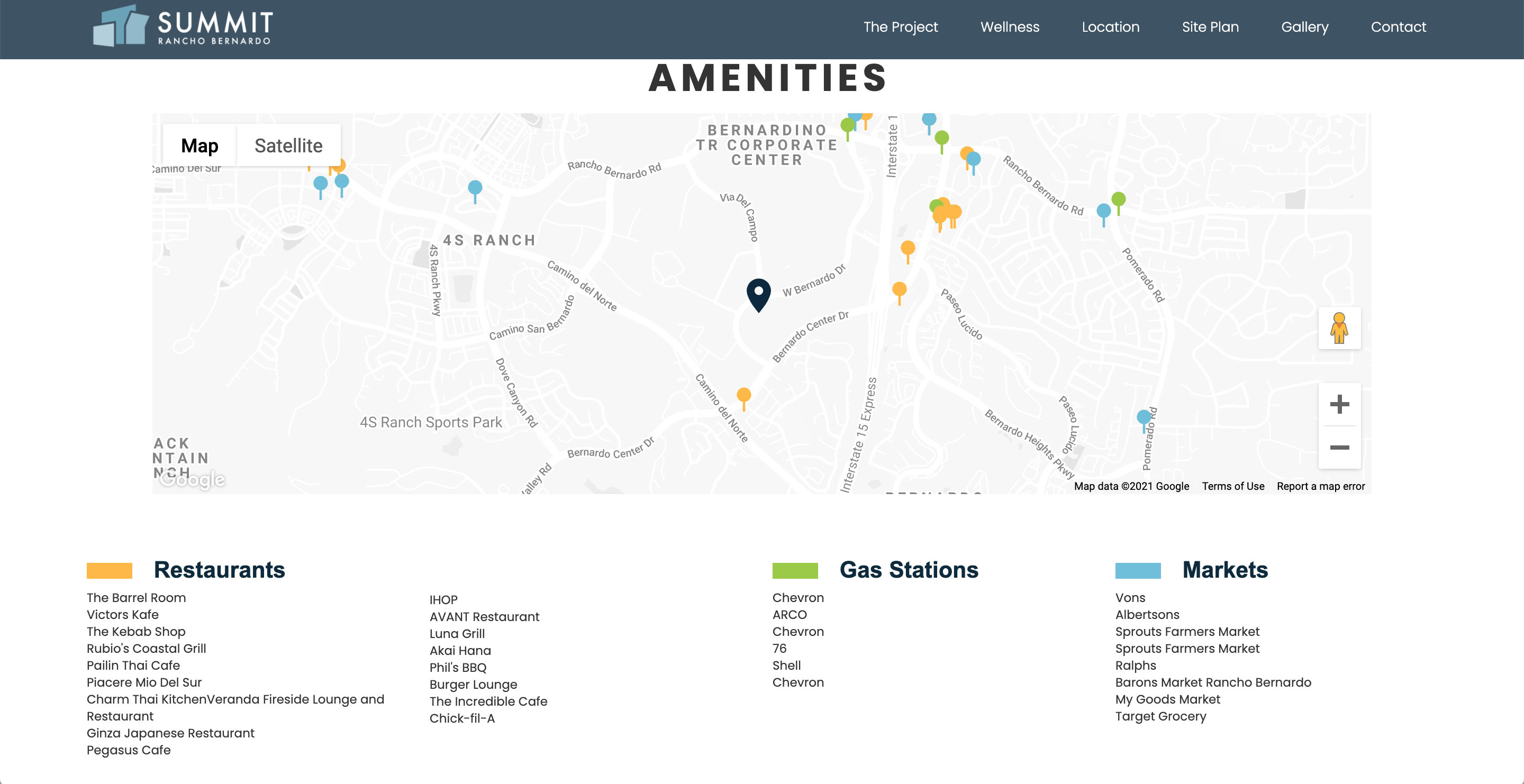Select The Barrel Room restaurant
The image size is (1524, 784).
(136, 598)
